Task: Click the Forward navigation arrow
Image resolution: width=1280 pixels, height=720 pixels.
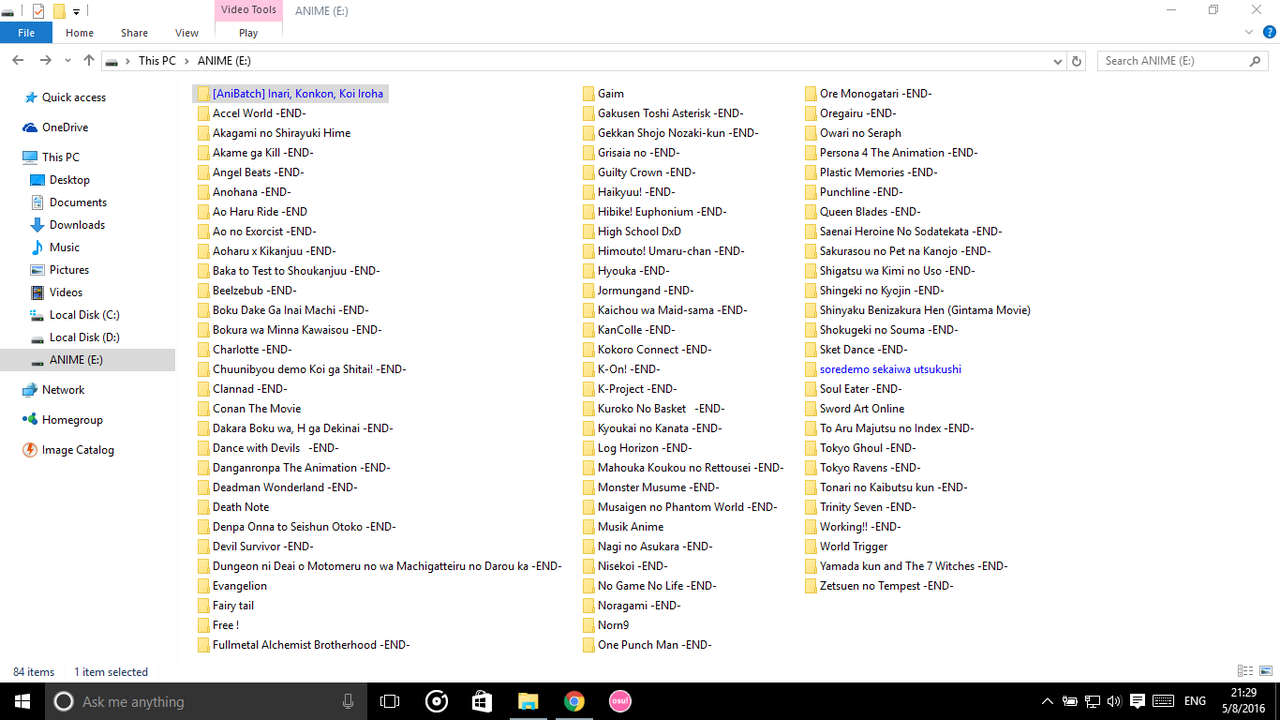Action: point(45,61)
